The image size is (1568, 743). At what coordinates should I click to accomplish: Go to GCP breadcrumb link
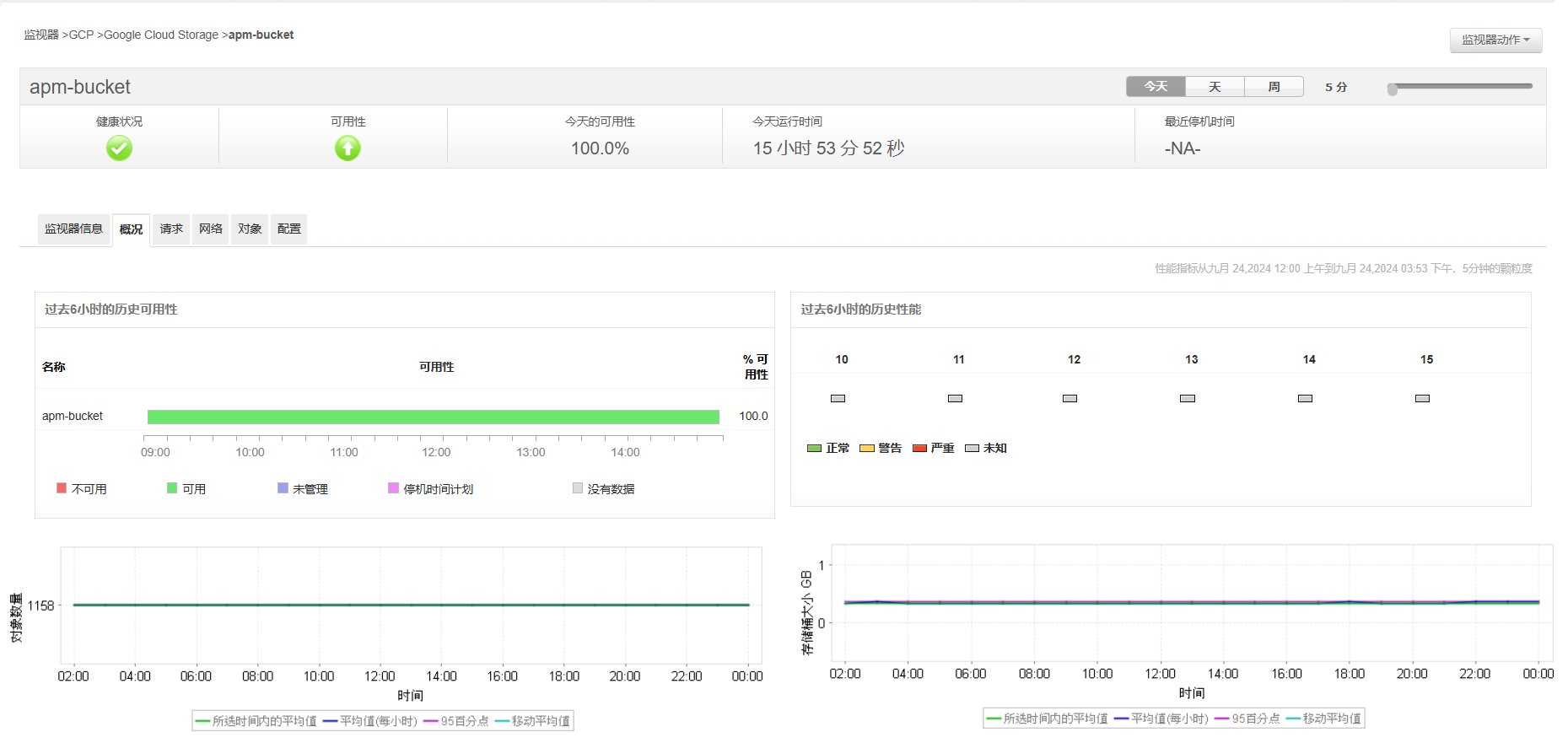point(81,35)
